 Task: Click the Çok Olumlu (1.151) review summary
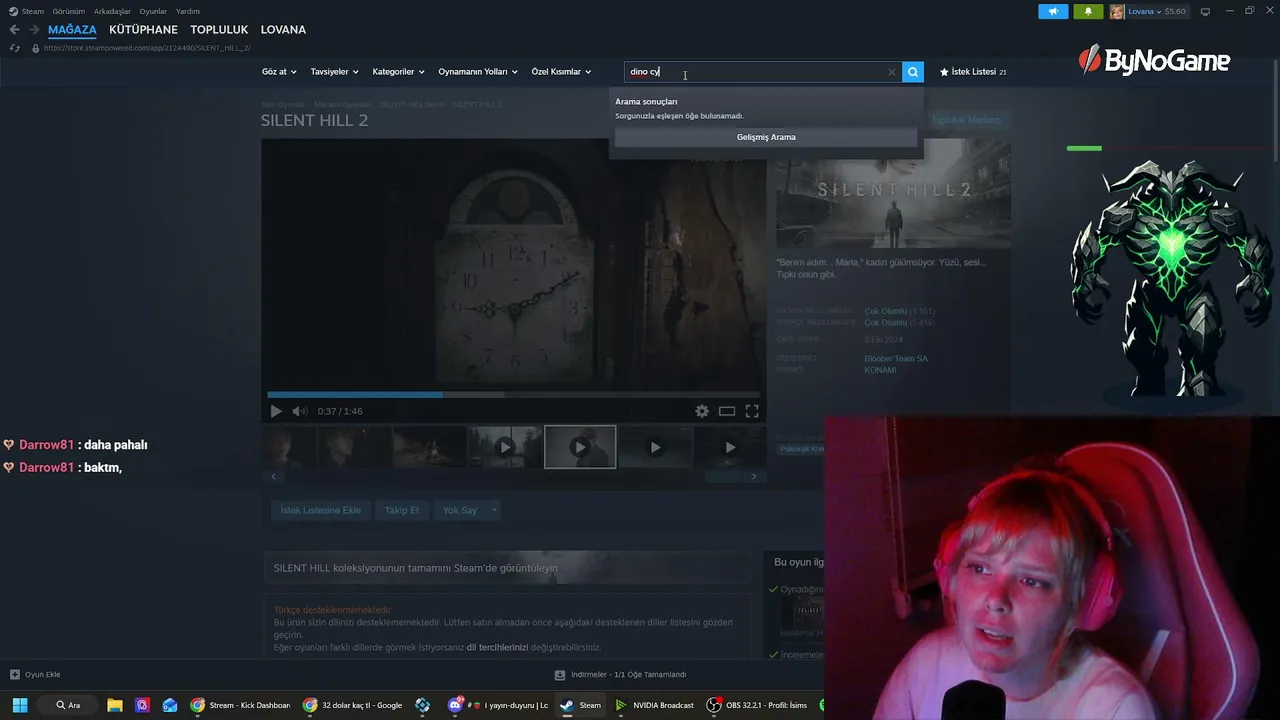pos(899,311)
